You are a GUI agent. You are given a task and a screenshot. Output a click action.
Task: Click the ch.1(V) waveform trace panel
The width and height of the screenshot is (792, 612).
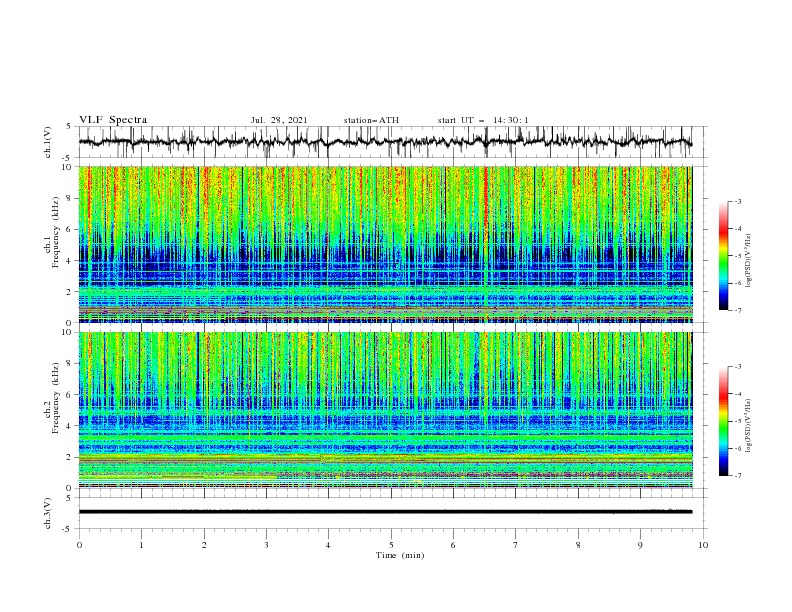pos(393,142)
